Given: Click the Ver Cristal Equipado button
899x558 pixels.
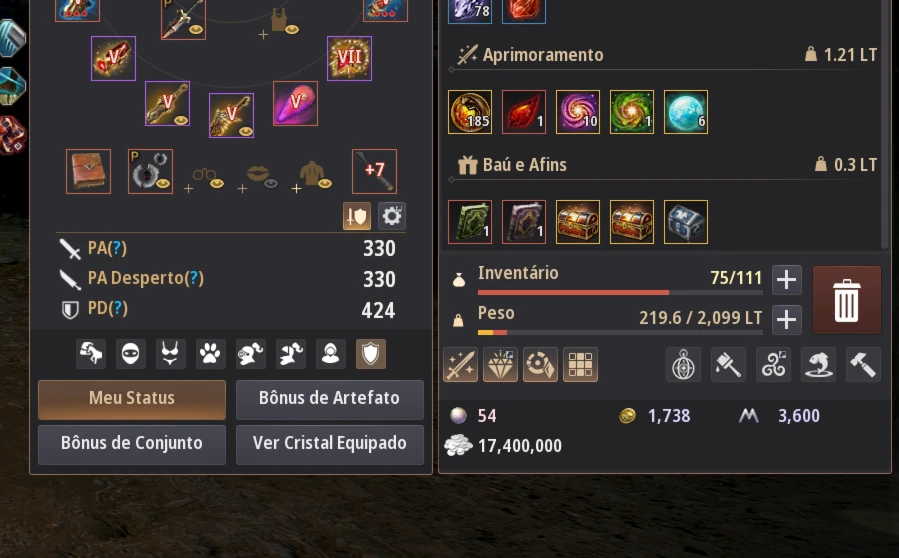Looking at the screenshot, I should tap(330, 444).
